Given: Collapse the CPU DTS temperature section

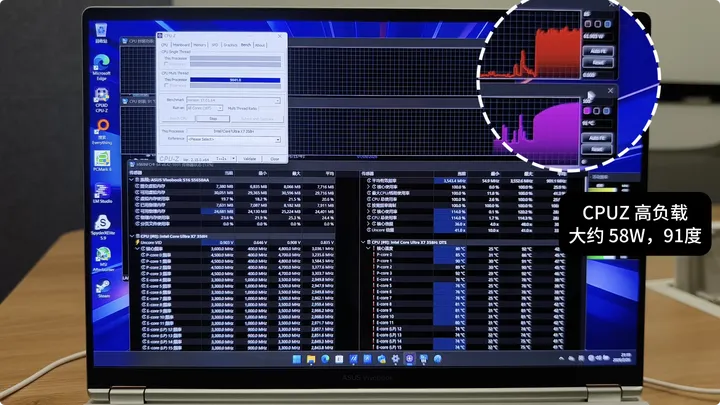Looking at the screenshot, I should click(363, 242).
